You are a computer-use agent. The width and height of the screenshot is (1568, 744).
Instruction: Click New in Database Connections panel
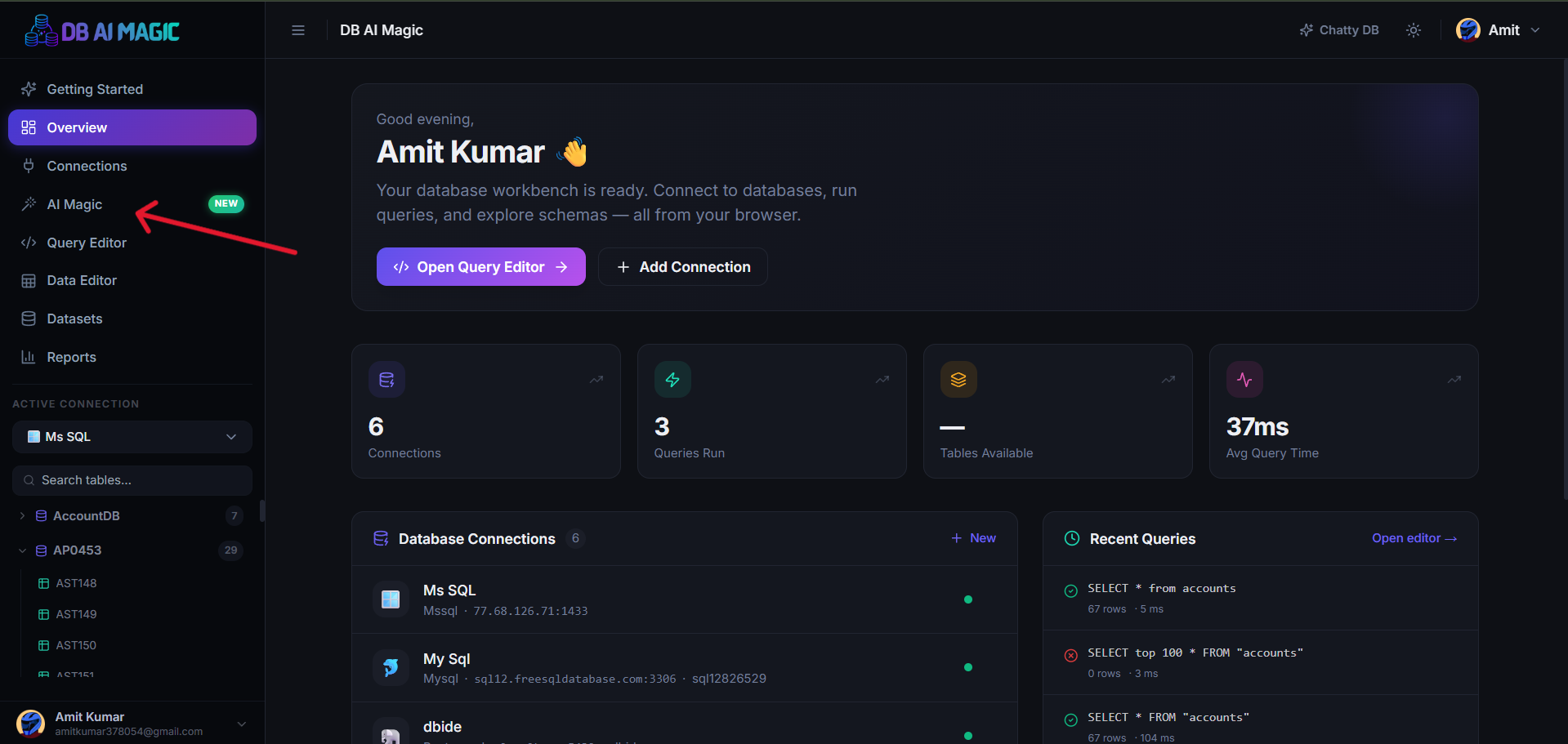(x=973, y=538)
